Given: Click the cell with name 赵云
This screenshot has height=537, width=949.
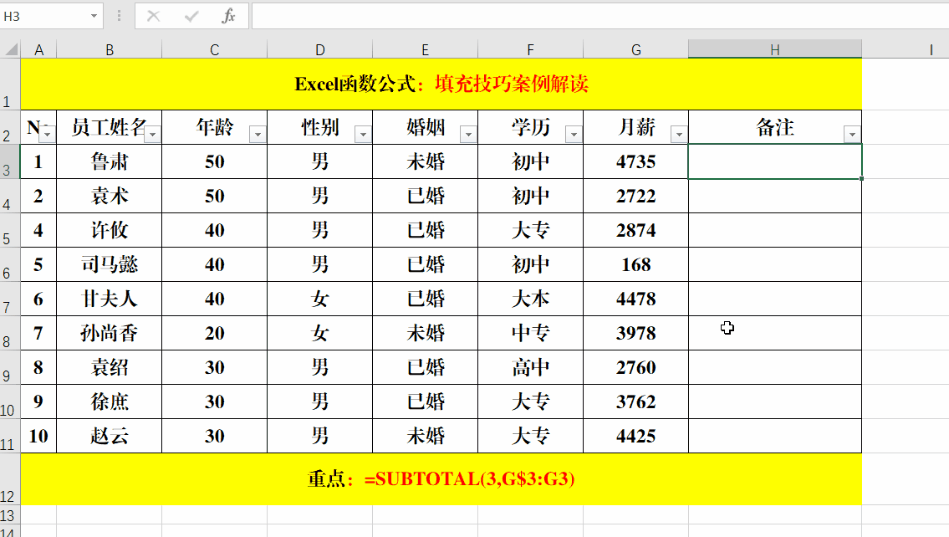Looking at the screenshot, I should [110, 436].
